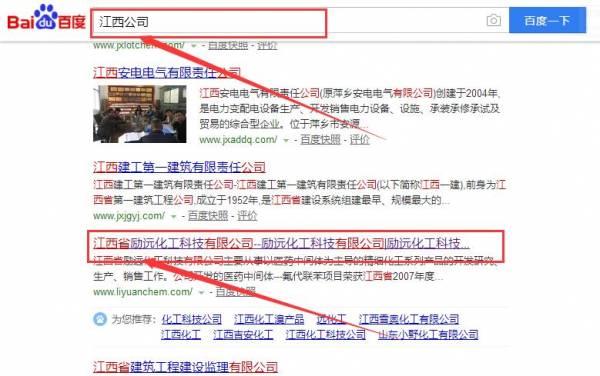Open 百度快照 link under jxaddq.com result
This screenshot has height=376, width=600.
point(320,140)
